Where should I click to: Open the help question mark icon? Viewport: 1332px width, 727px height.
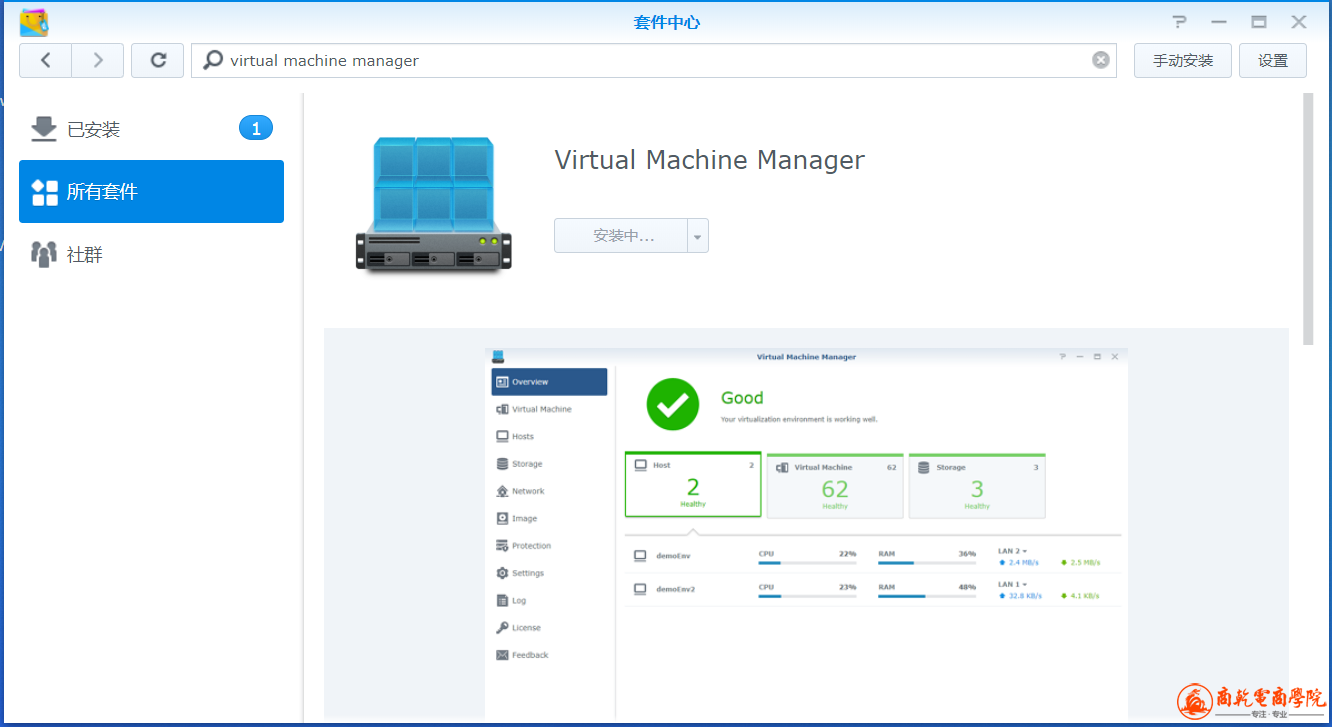[x=1180, y=22]
